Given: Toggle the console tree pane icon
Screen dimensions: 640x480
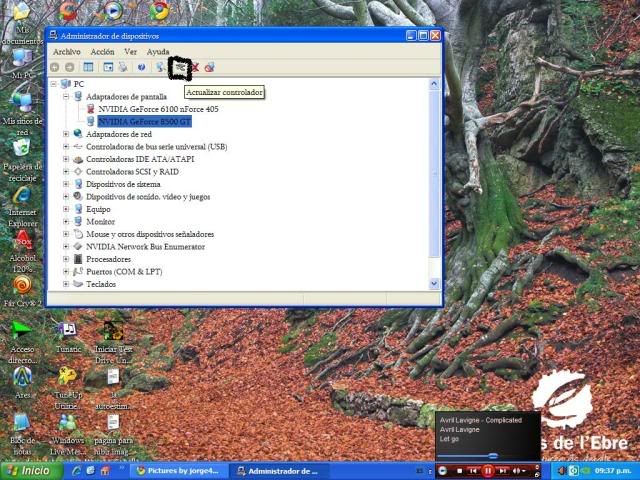Looking at the screenshot, I should 88,67.
